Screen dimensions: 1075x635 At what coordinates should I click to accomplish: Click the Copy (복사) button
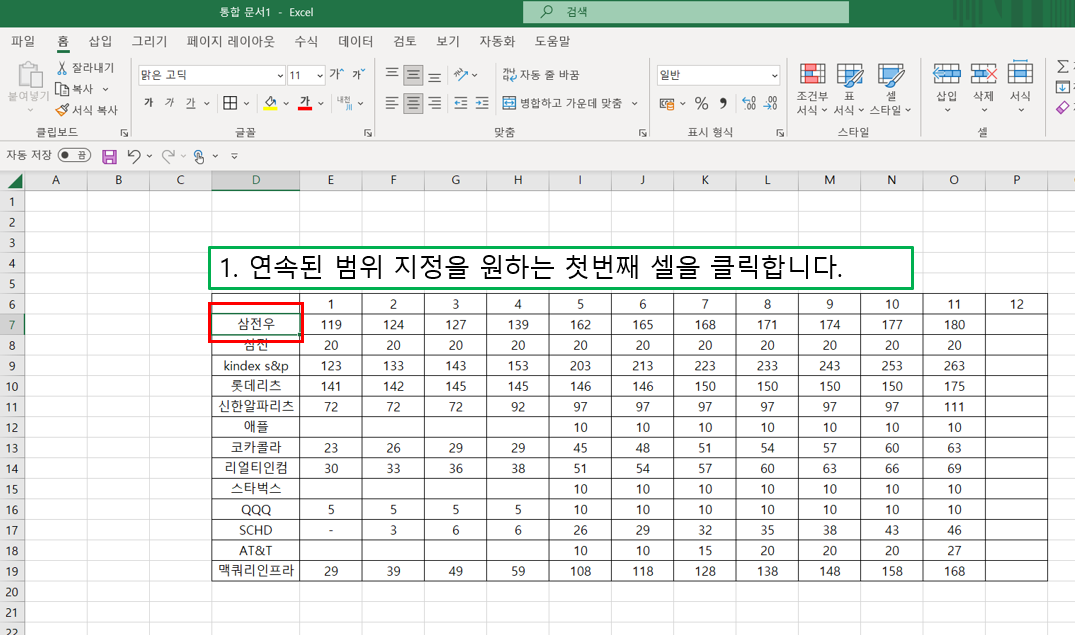click(75, 89)
